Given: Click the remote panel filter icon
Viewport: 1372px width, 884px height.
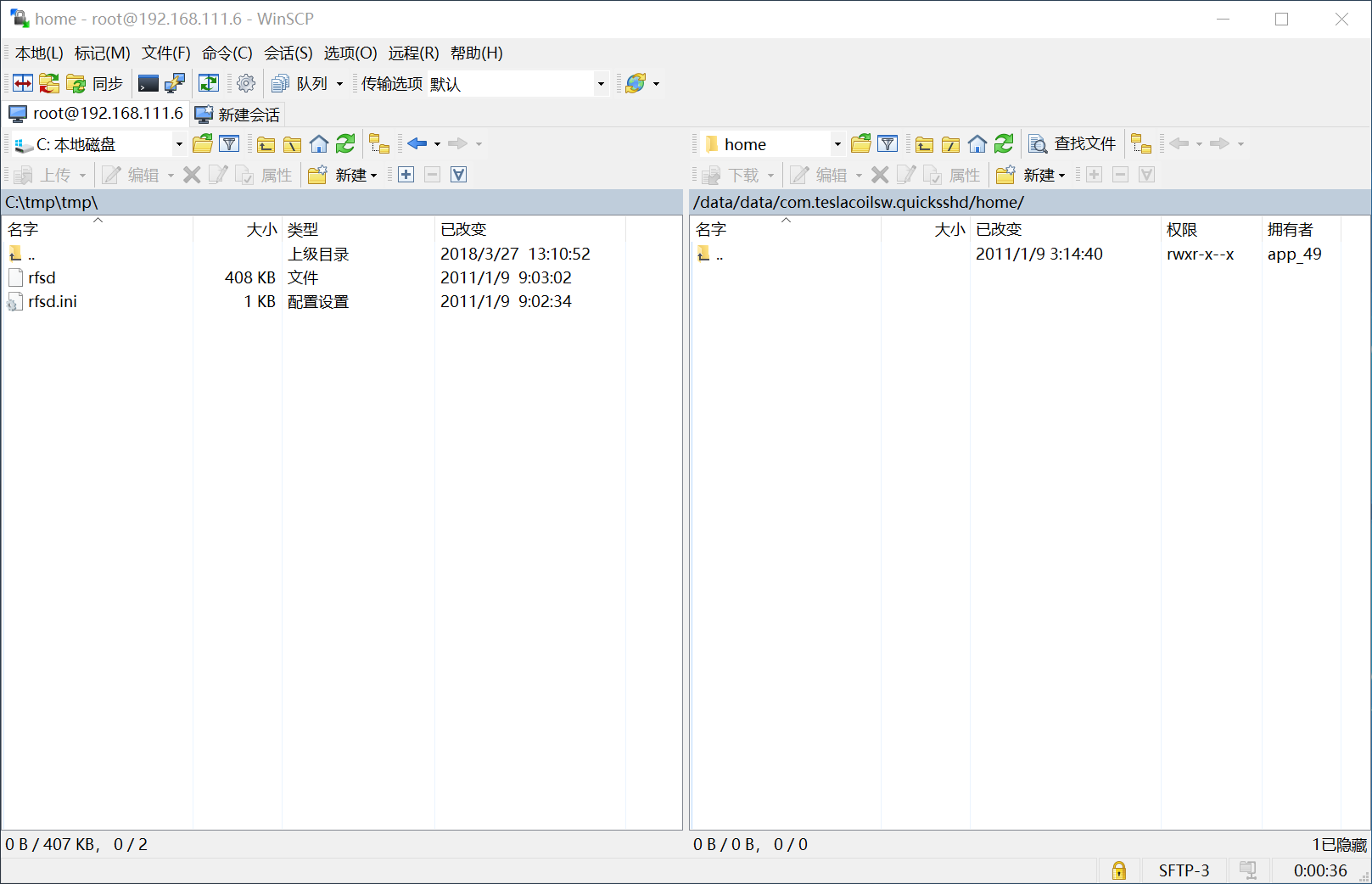Looking at the screenshot, I should (888, 144).
